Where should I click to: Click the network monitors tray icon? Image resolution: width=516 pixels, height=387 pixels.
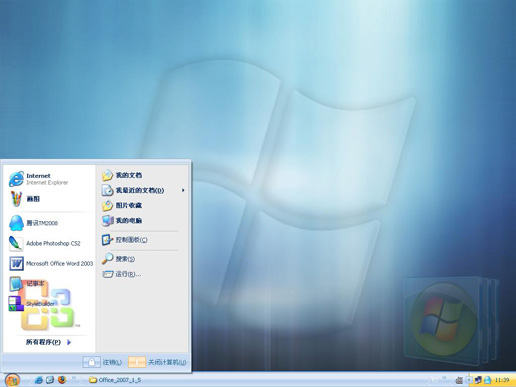click(478, 380)
